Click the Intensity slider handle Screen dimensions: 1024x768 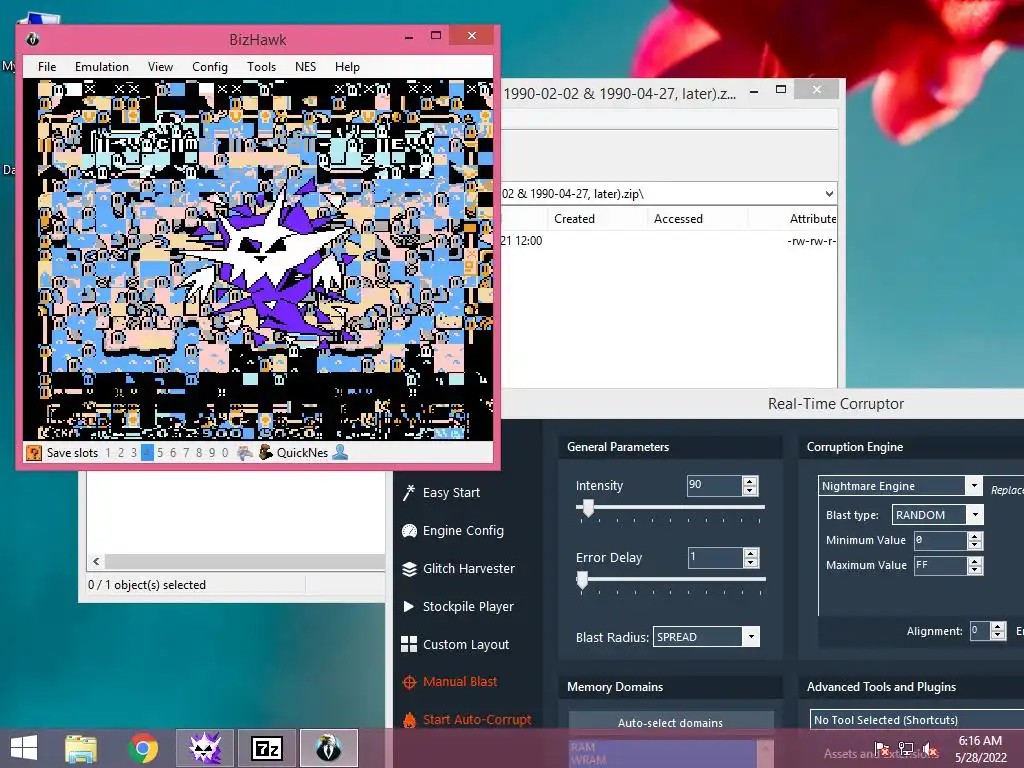click(x=588, y=507)
